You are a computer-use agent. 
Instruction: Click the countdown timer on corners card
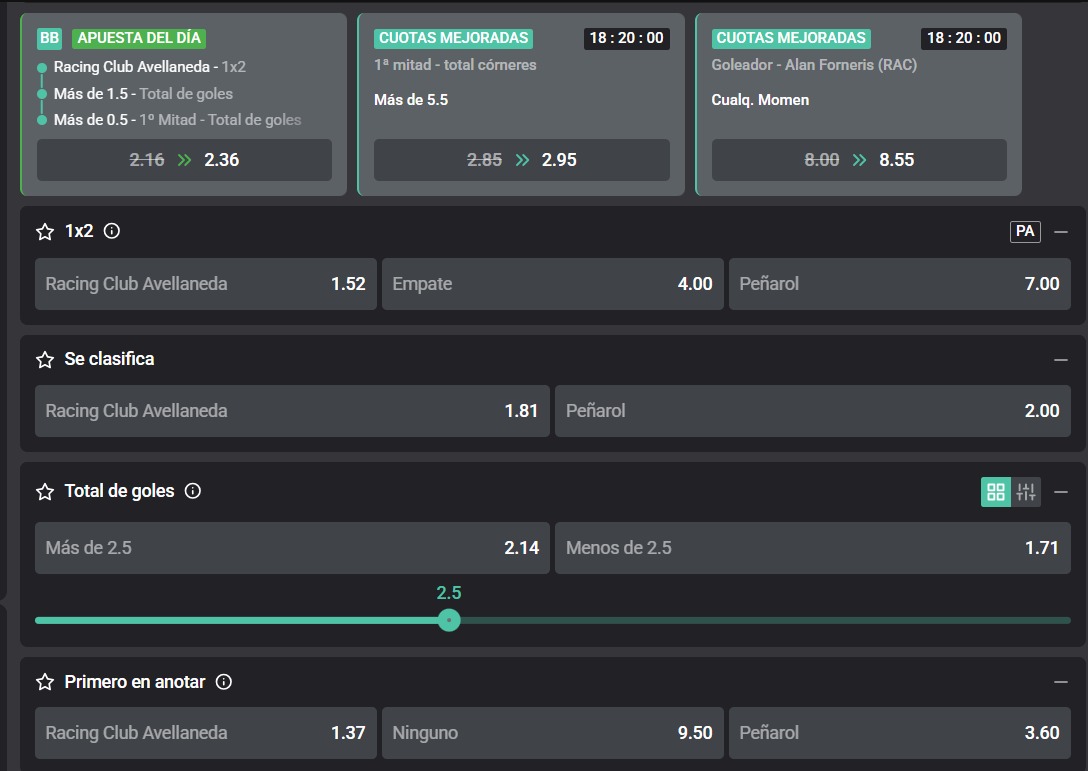626,38
